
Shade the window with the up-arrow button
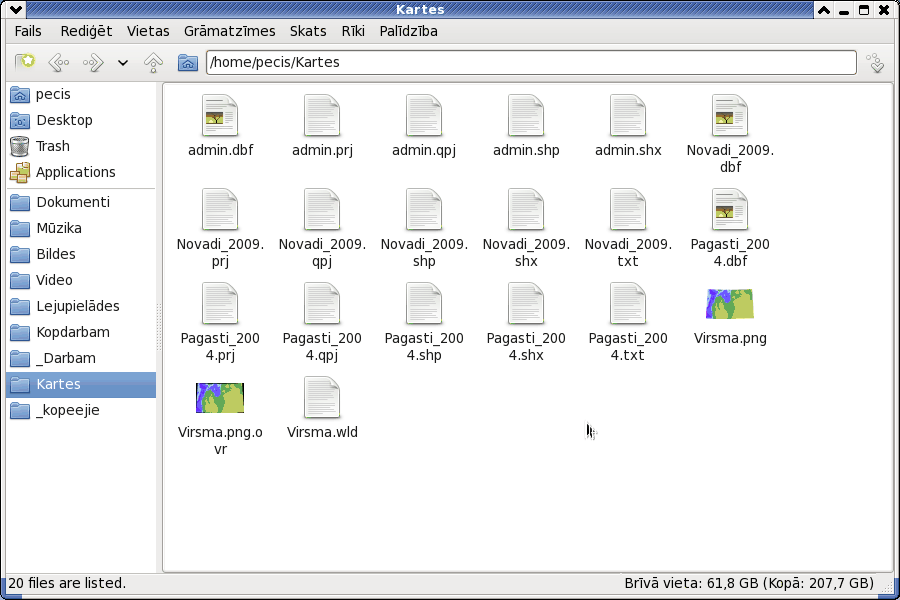point(824,10)
